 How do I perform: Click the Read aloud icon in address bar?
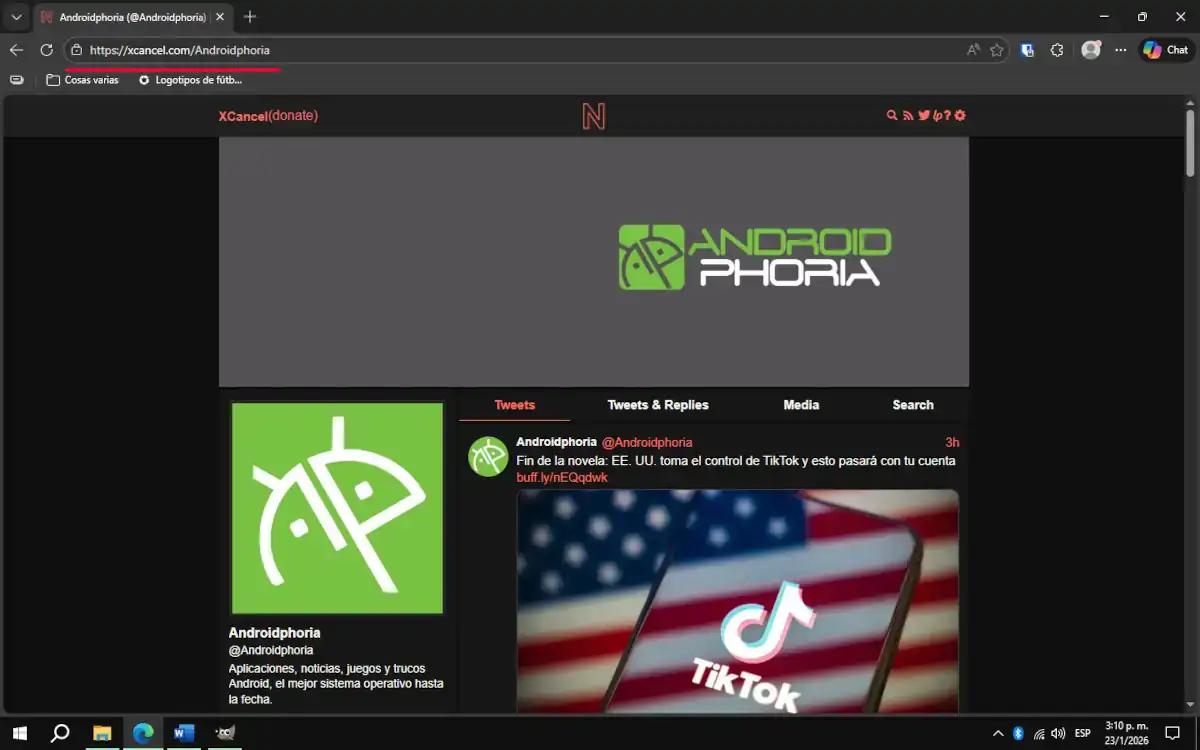coord(973,50)
